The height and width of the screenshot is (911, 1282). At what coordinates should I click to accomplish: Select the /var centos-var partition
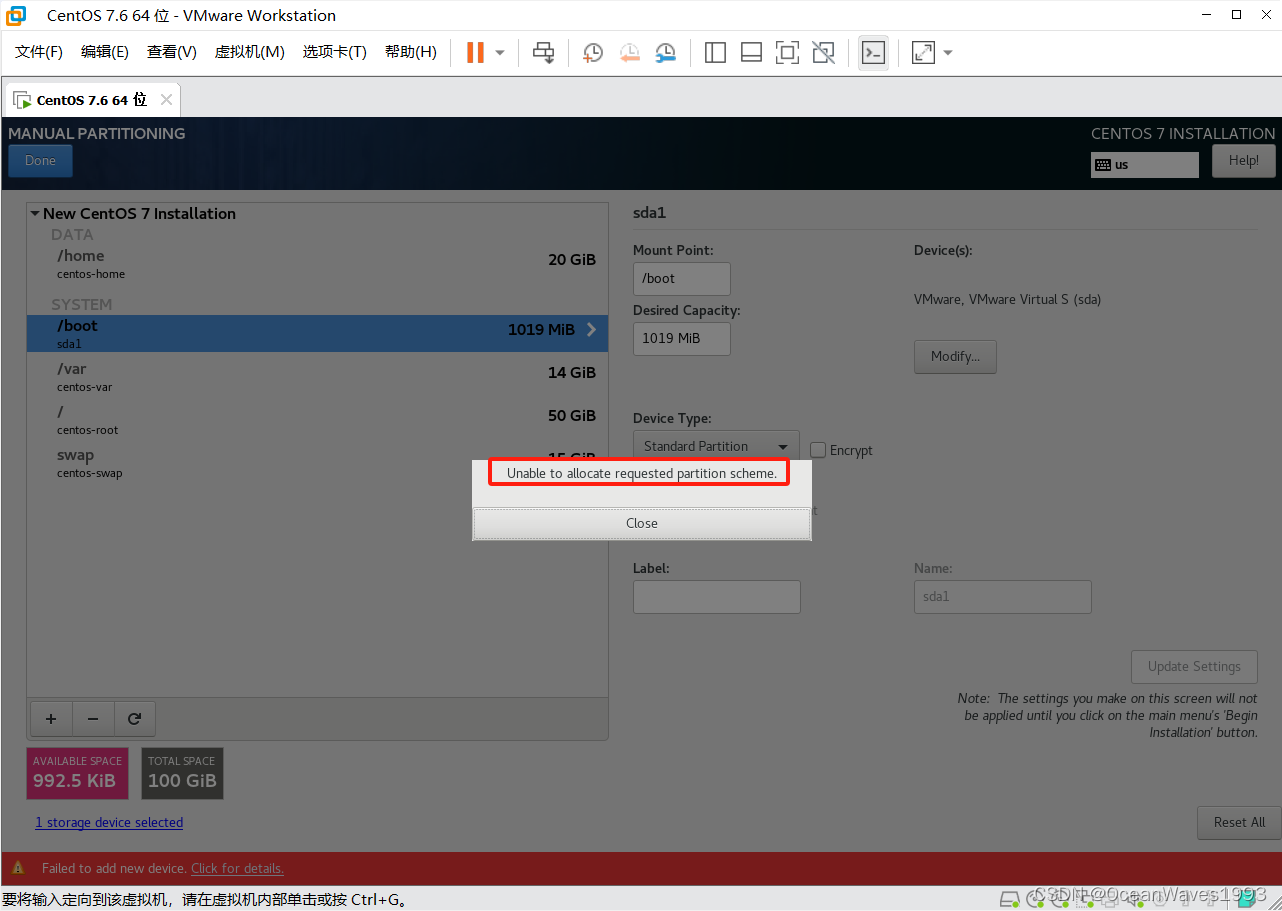click(317, 376)
